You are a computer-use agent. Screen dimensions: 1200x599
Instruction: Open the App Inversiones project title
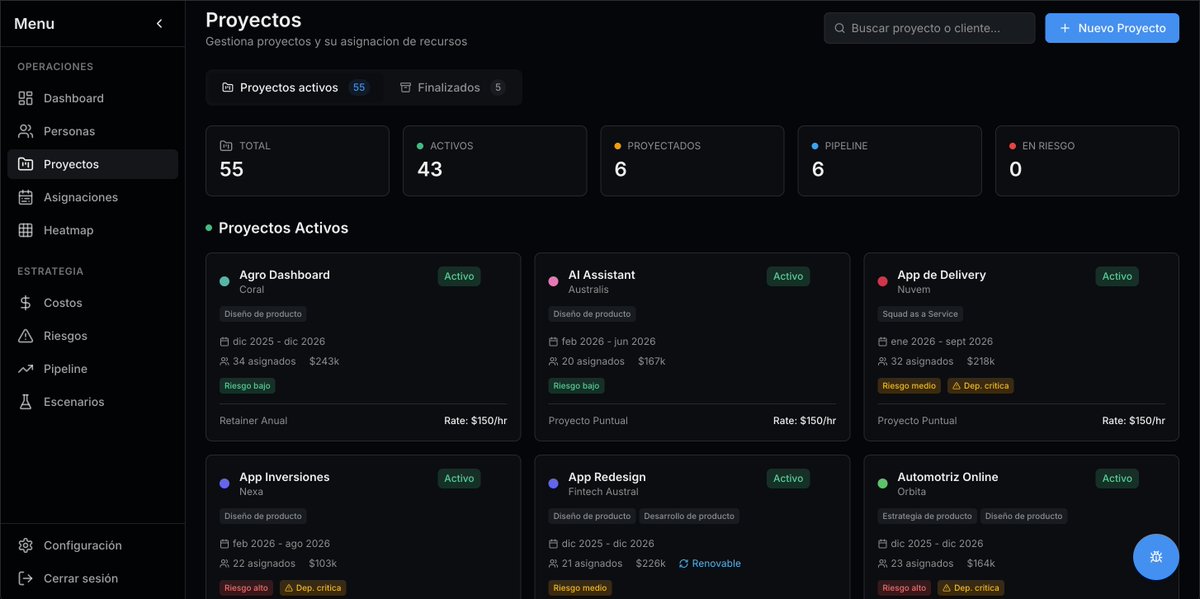point(284,477)
